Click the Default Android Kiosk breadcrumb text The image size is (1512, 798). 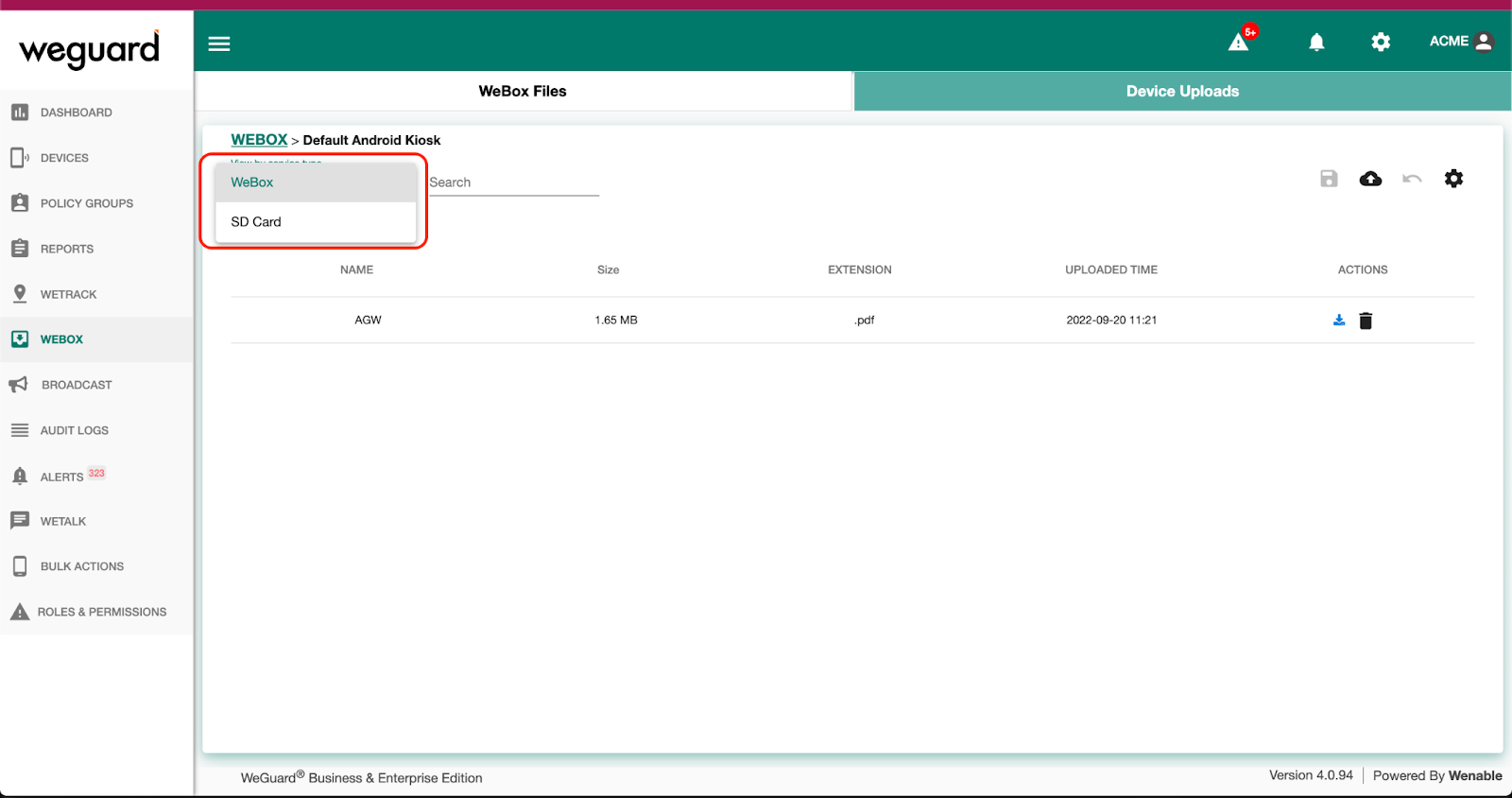[x=371, y=140]
